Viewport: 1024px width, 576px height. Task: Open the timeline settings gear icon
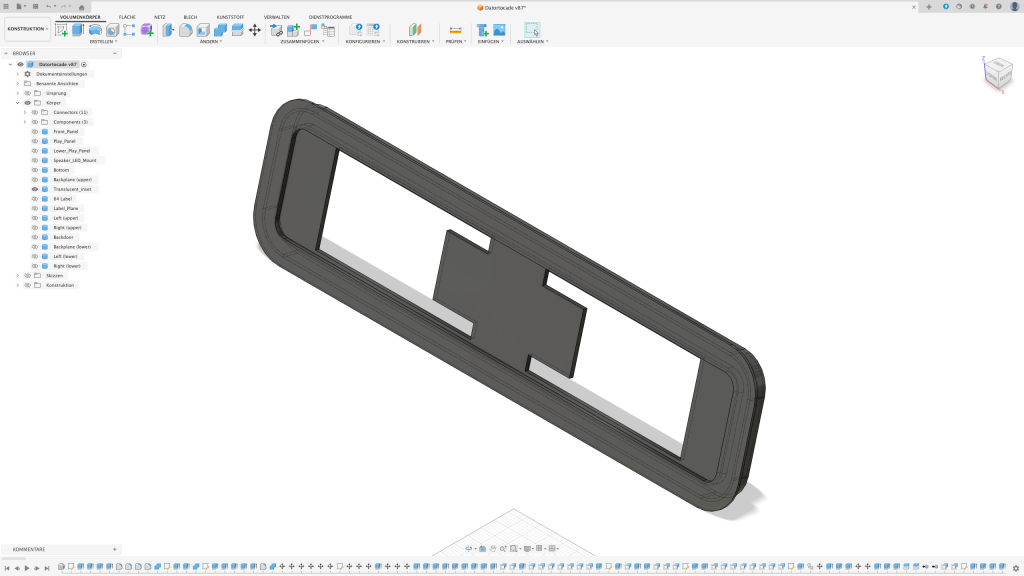click(x=1016, y=568)
